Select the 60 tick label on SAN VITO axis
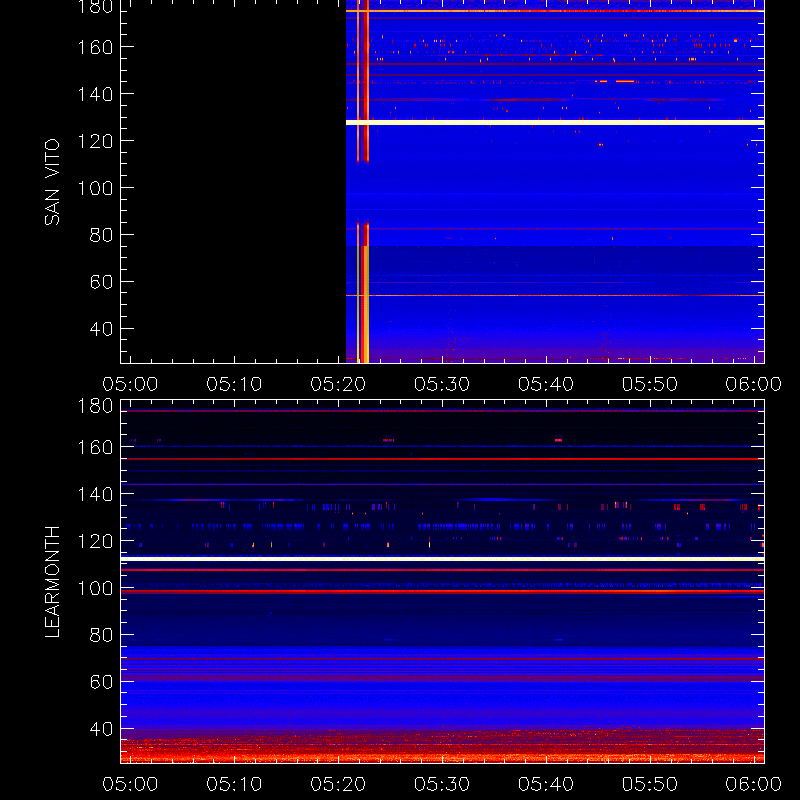 (x=102, y=282)
